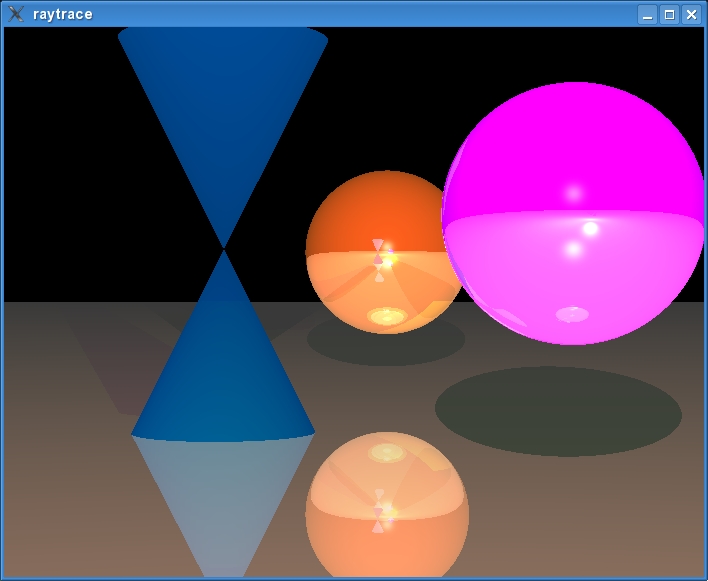
Task: Click the small oval glint at magenta sphere's bottom
Action: coord(572,314)
